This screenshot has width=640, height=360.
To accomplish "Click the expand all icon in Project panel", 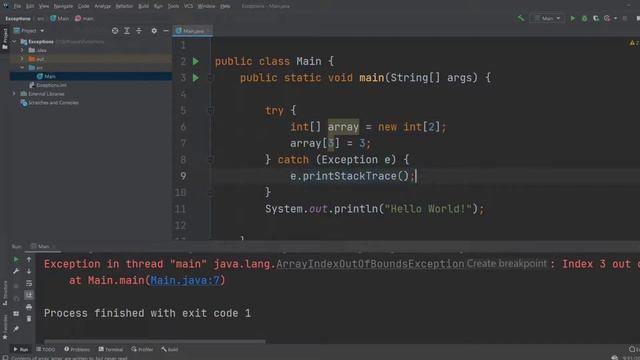I will click(127, 31).
